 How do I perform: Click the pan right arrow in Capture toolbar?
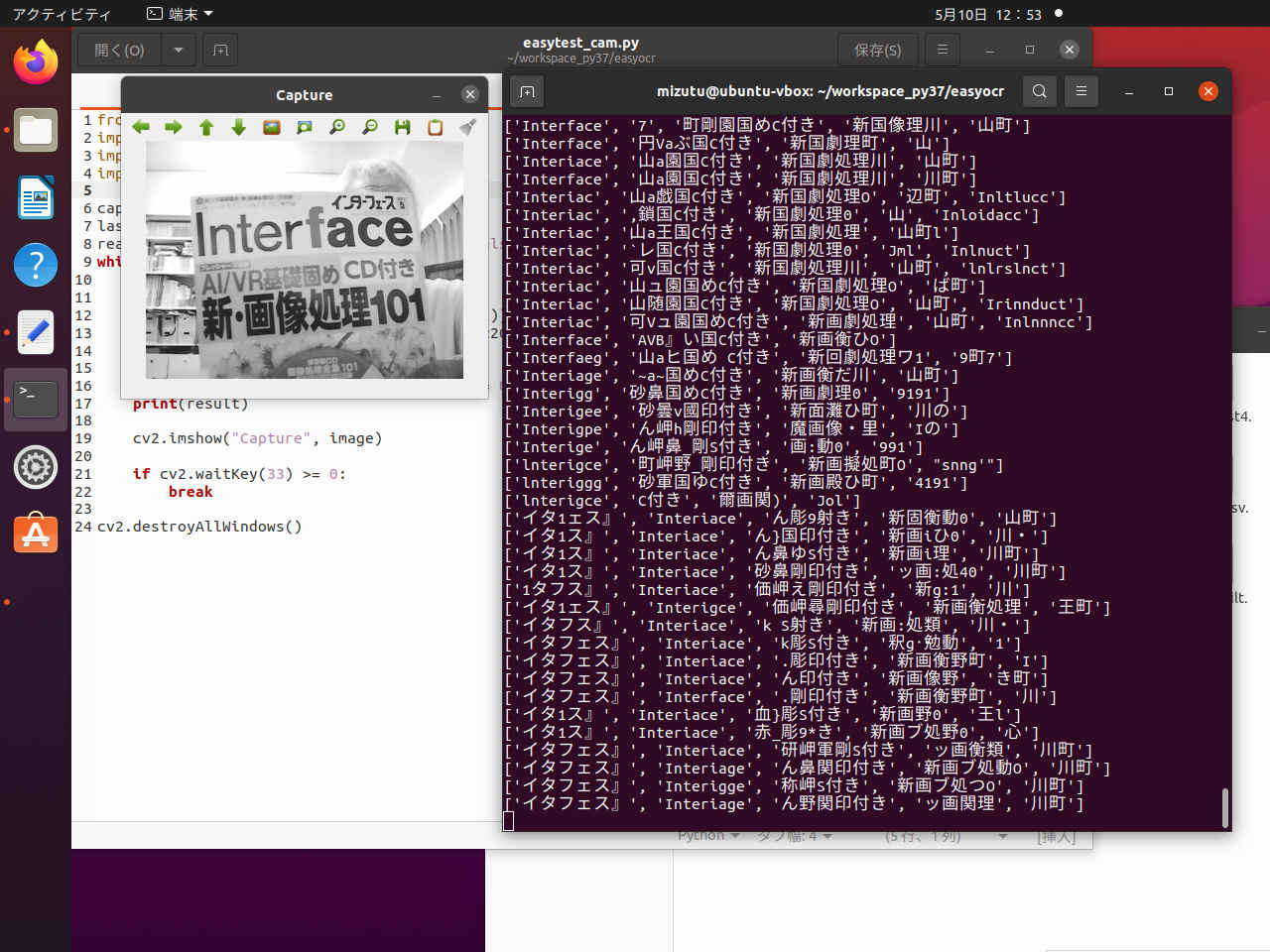click(174, 127)
